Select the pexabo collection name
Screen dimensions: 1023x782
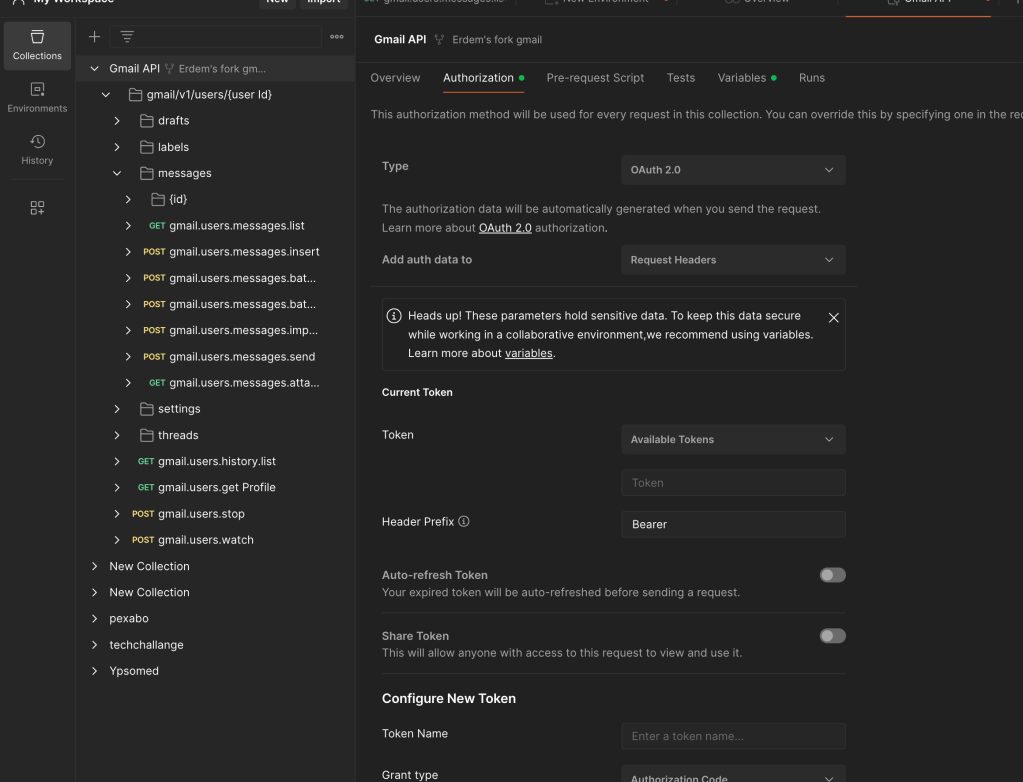pos(129,618)
